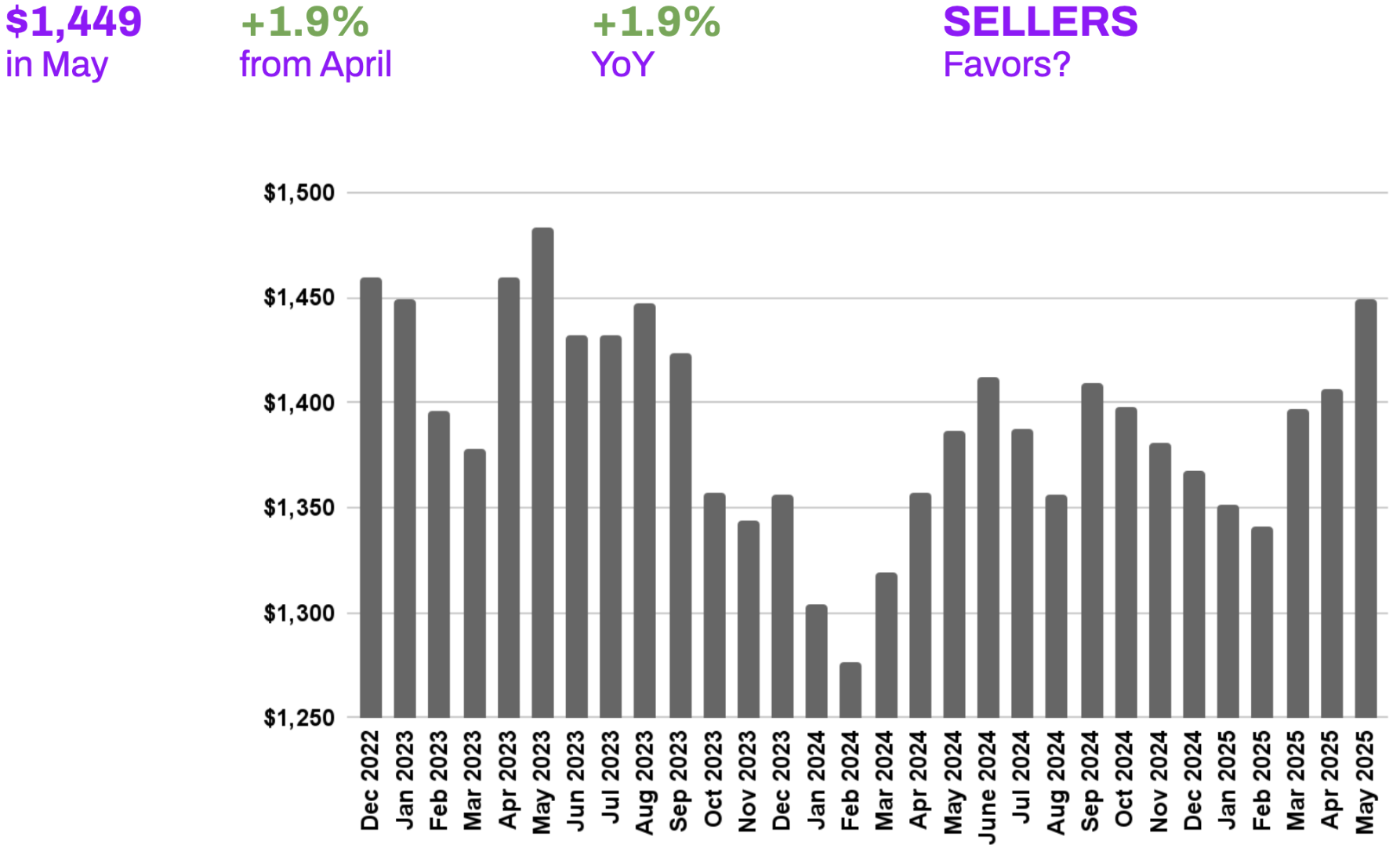Viewport: 1400px width, 862px height.
Task: Click the May 2023 peak bar
Action: coord(542,473)
